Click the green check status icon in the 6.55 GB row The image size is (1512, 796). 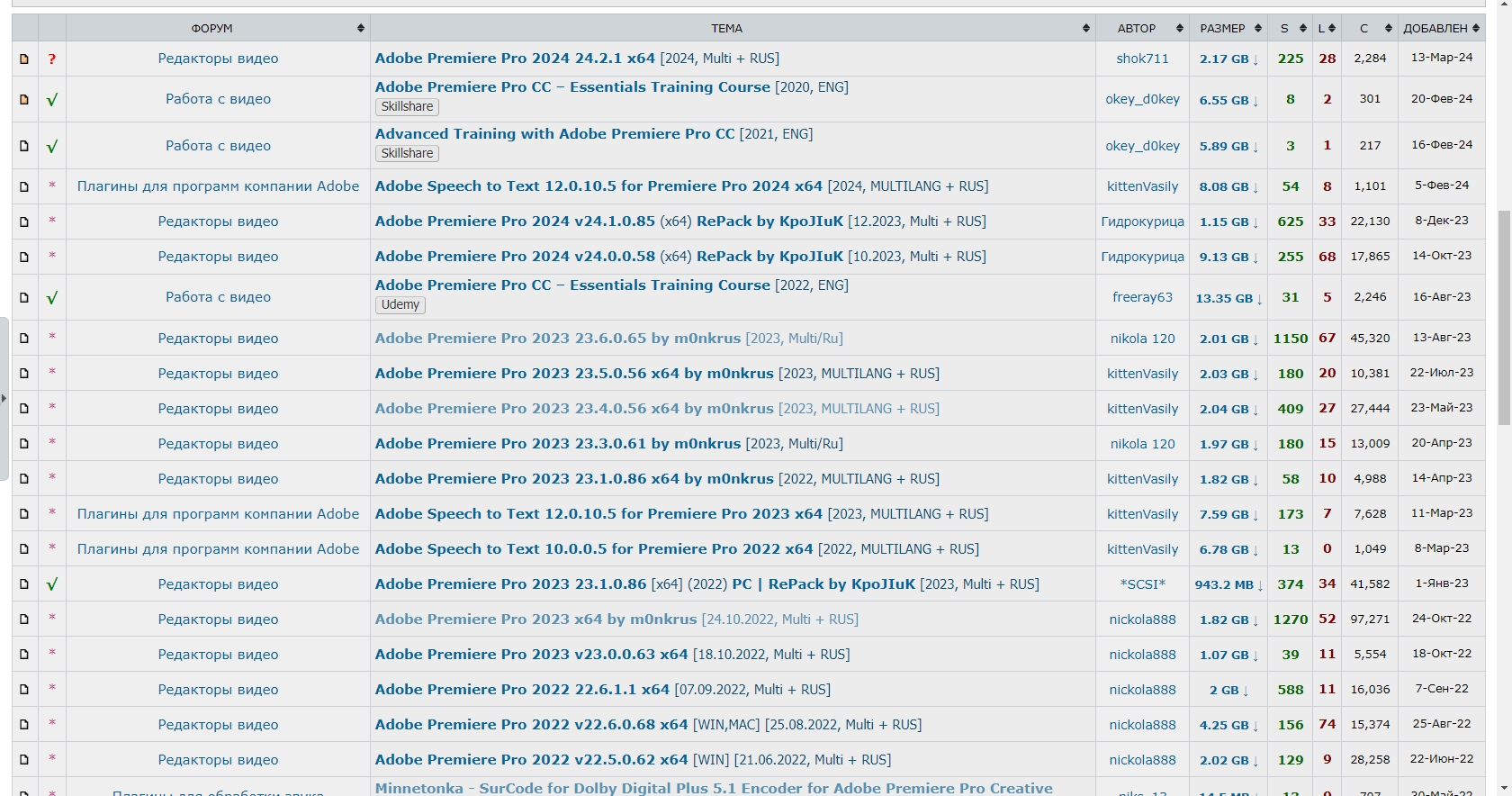point(52,100)
